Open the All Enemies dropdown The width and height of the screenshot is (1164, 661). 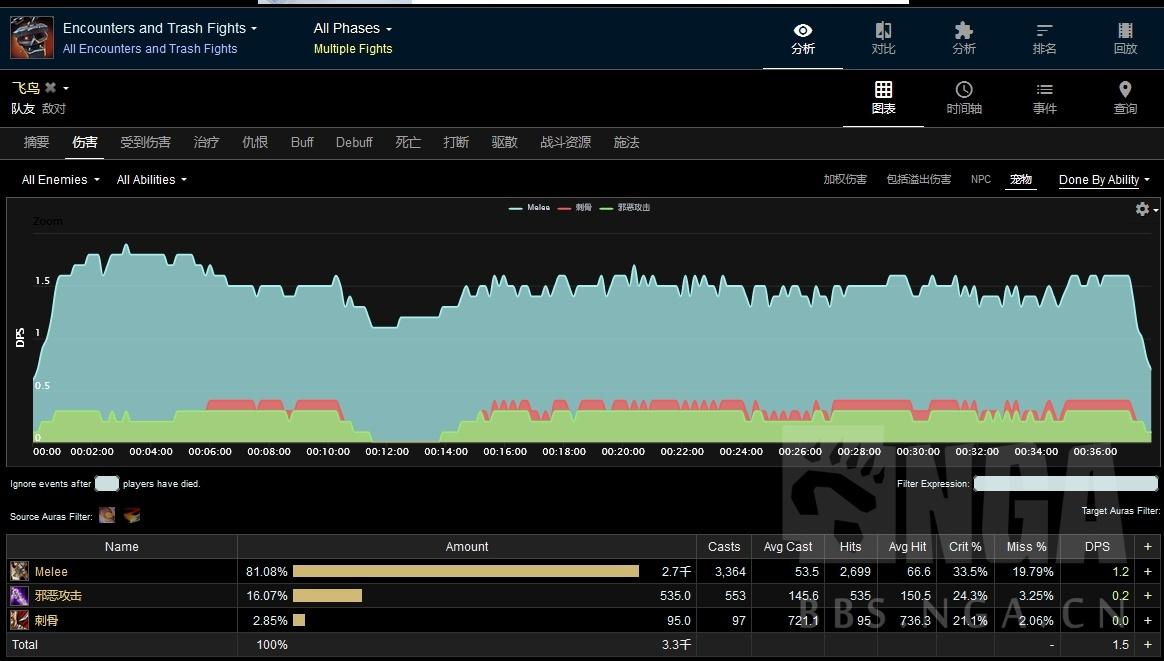(x=60, y=180)
